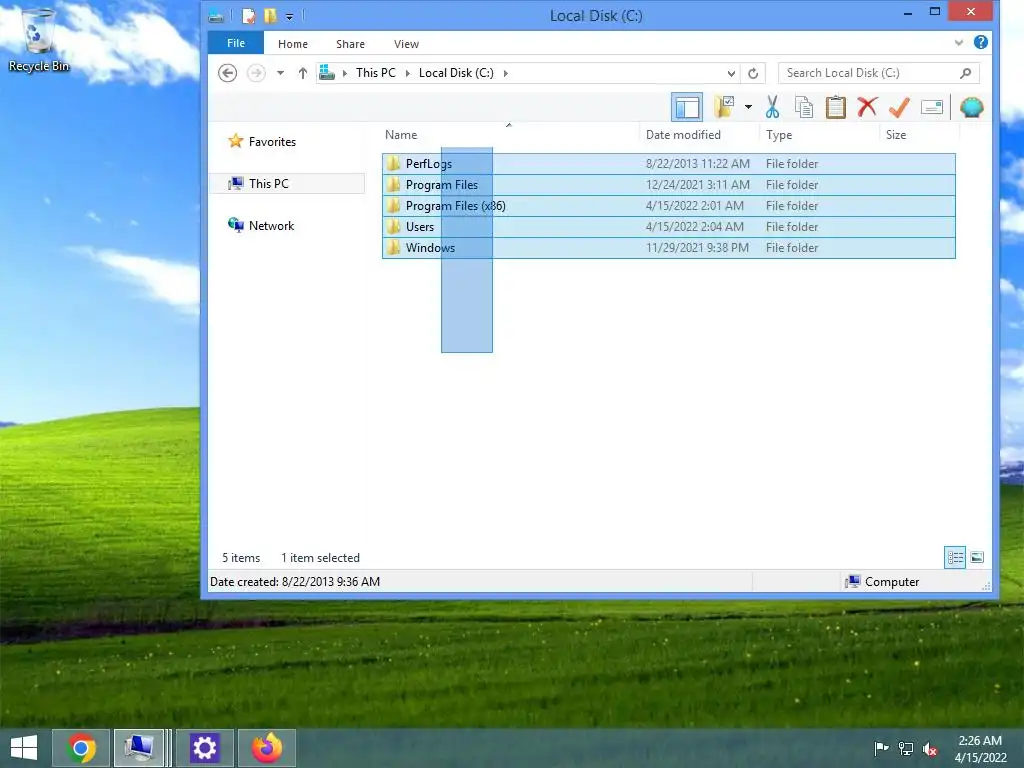Image resolution: width=1024 pixels, height=768 pixels.
Task: Refresh the Local Disk (C:) view
Action: tap(753, 73)
